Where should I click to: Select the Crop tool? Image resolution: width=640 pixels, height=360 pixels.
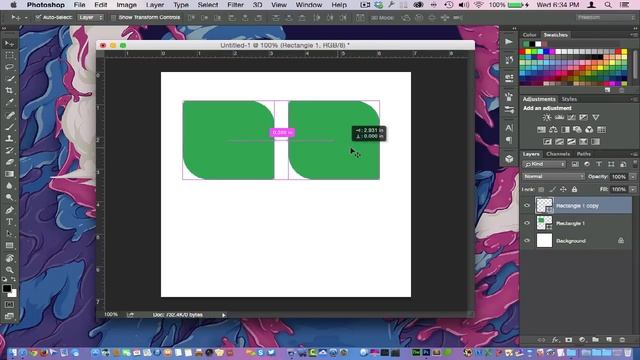(x=9, y=91)
